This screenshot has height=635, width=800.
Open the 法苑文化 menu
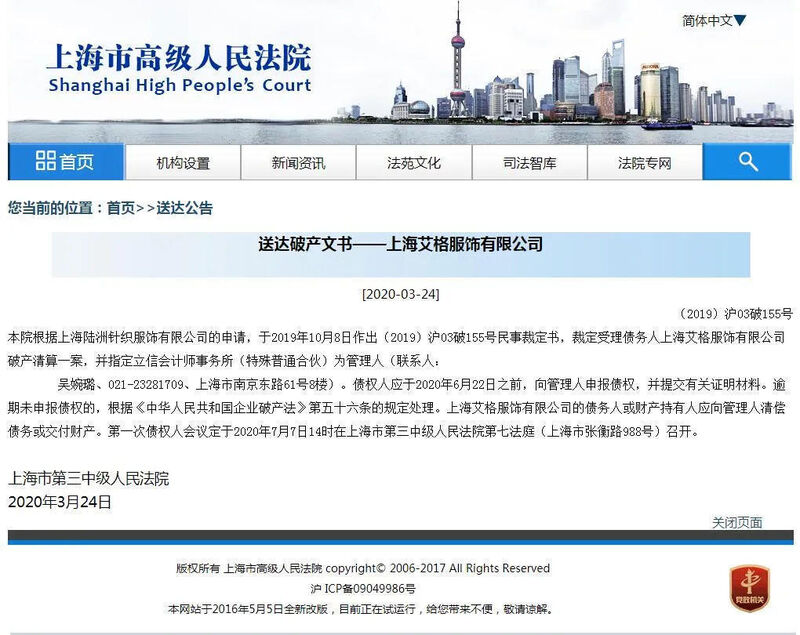[414, 163]
